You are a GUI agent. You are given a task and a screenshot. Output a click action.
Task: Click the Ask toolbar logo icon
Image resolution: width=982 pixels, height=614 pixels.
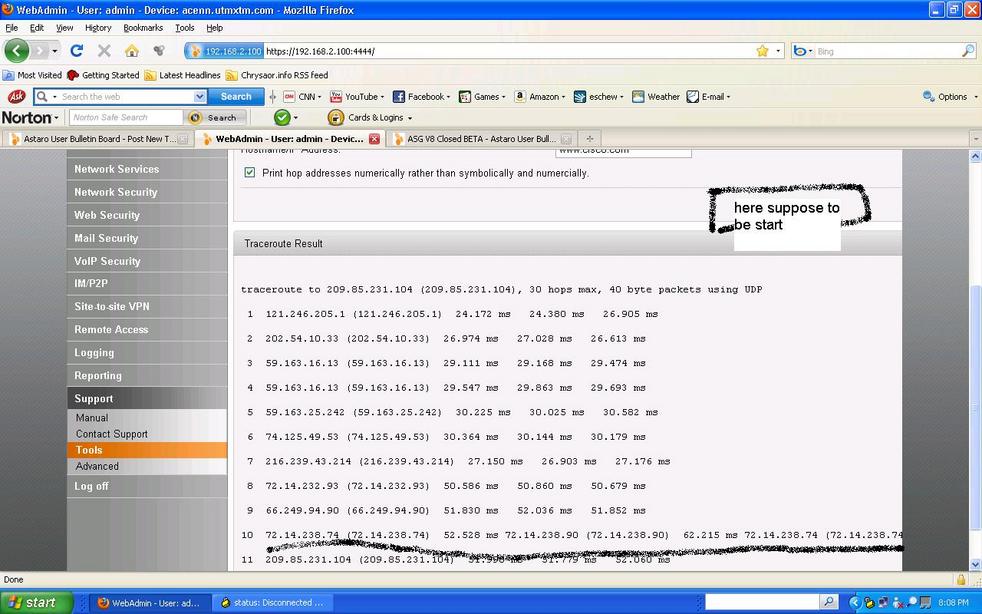16,96
